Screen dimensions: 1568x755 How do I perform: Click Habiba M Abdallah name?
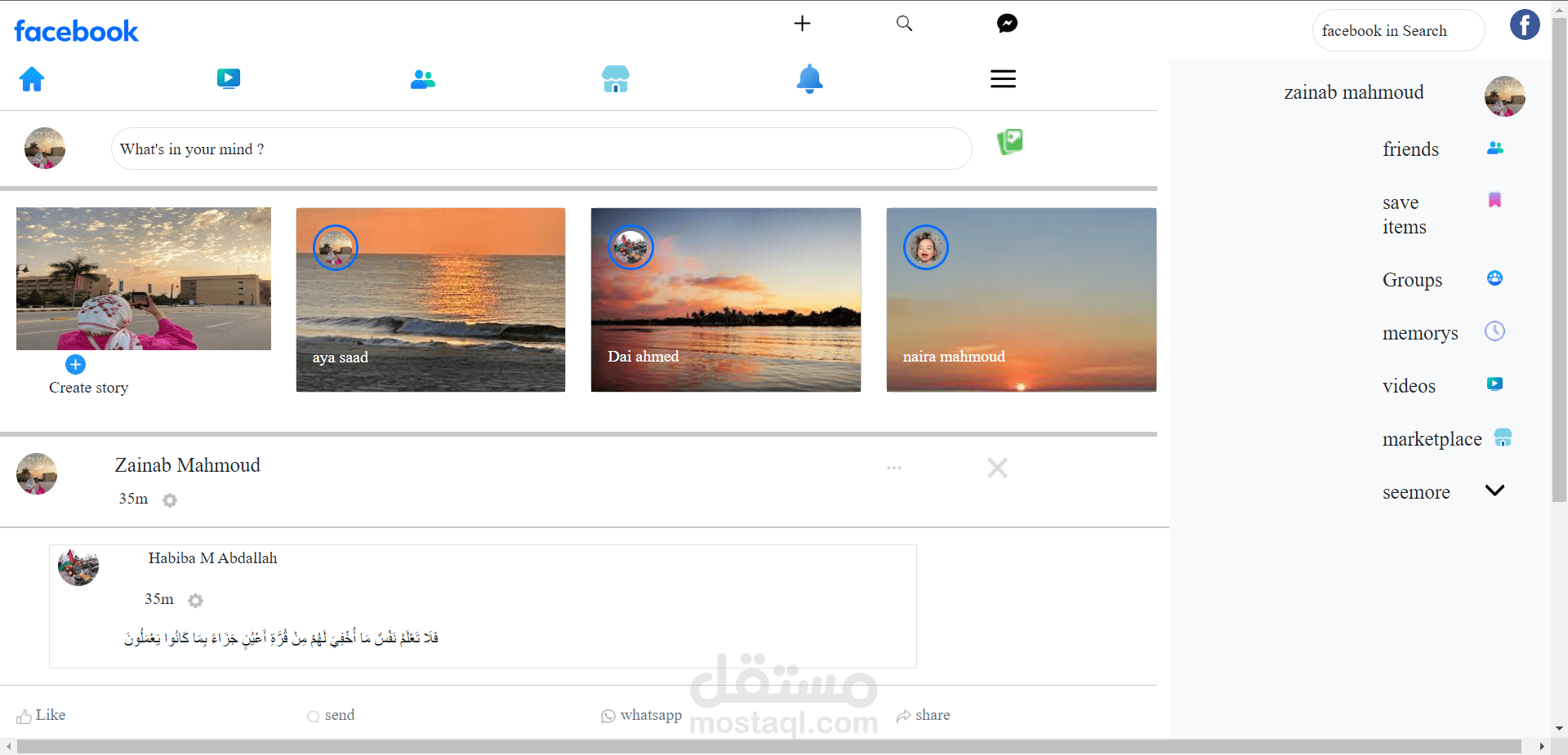(x=212, y=558)
